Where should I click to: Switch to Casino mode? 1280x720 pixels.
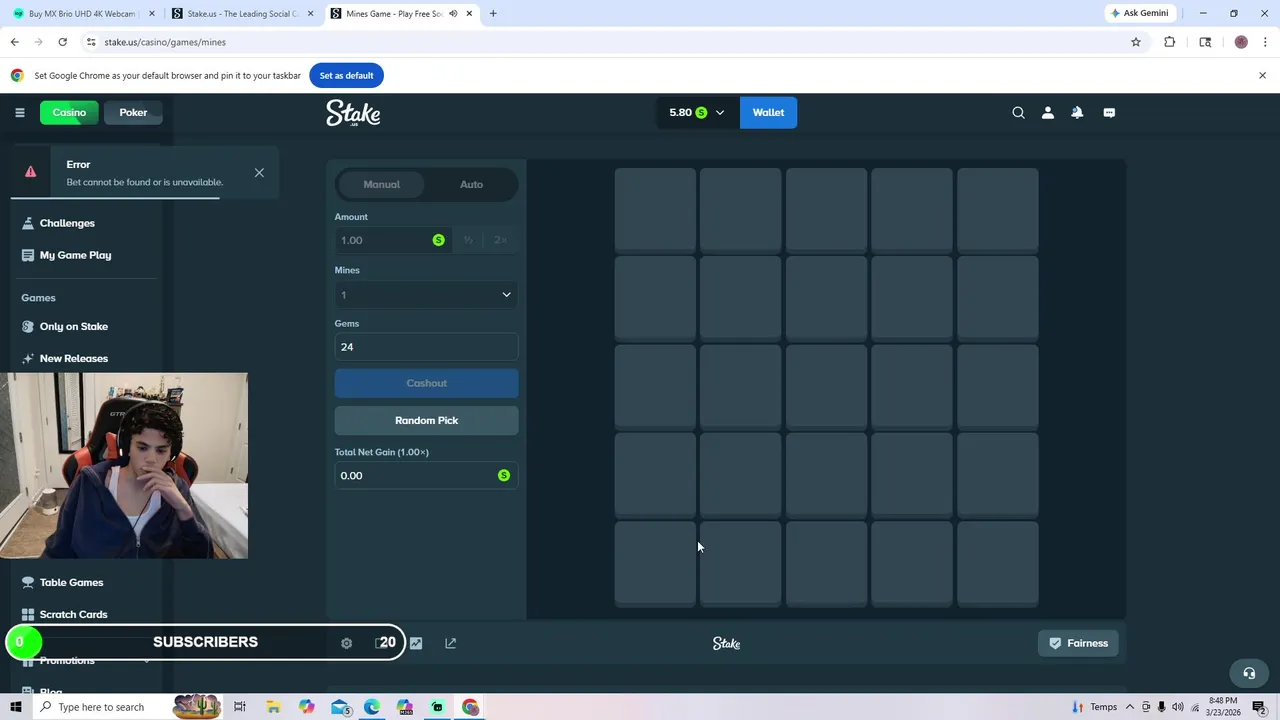69,112
